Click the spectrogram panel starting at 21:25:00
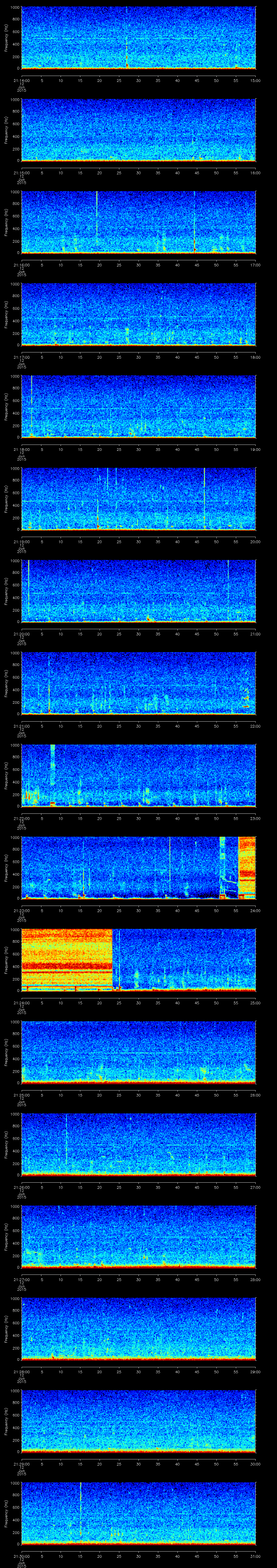The width and height of the screenshot is (277, 1568). (x=138, y=1052)
